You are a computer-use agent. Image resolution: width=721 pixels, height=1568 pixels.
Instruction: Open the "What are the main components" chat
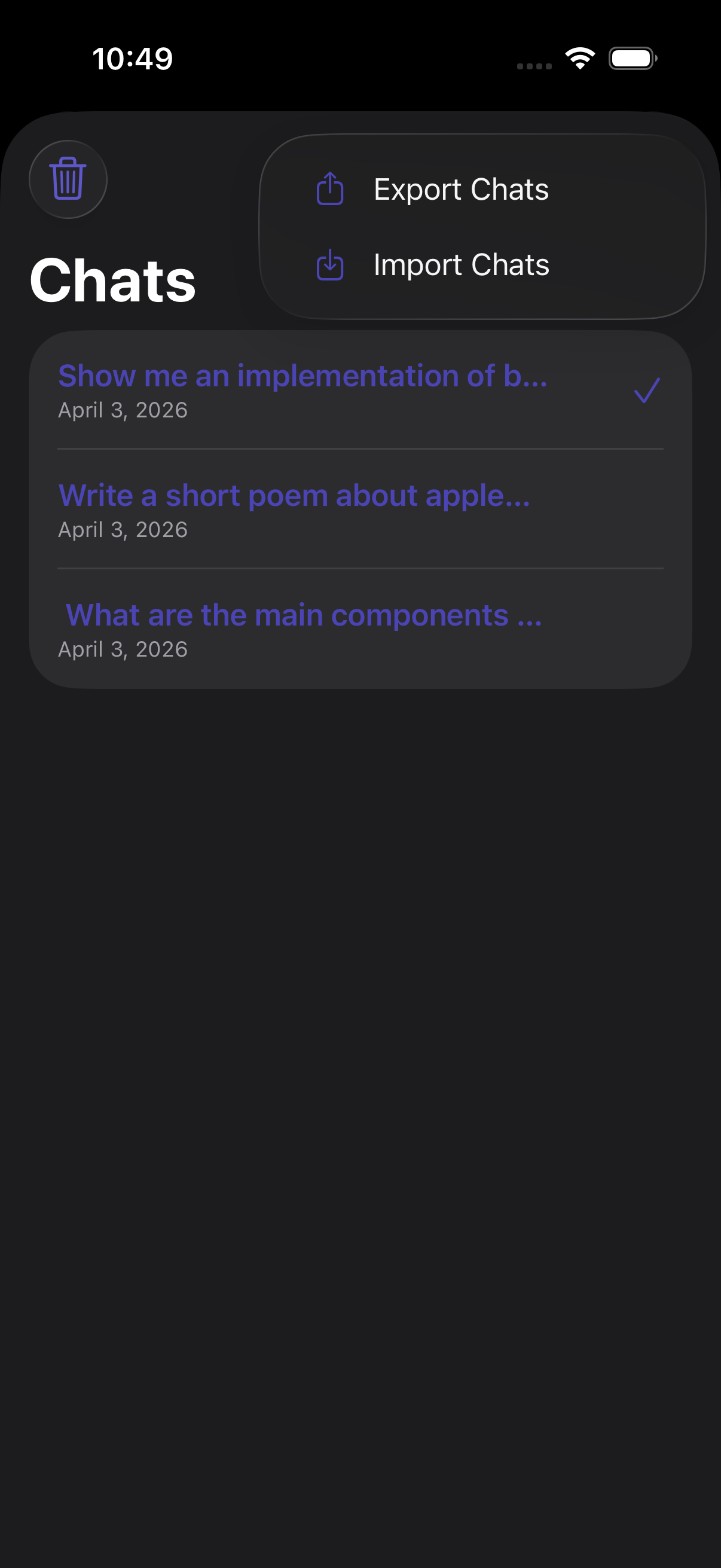303,615
